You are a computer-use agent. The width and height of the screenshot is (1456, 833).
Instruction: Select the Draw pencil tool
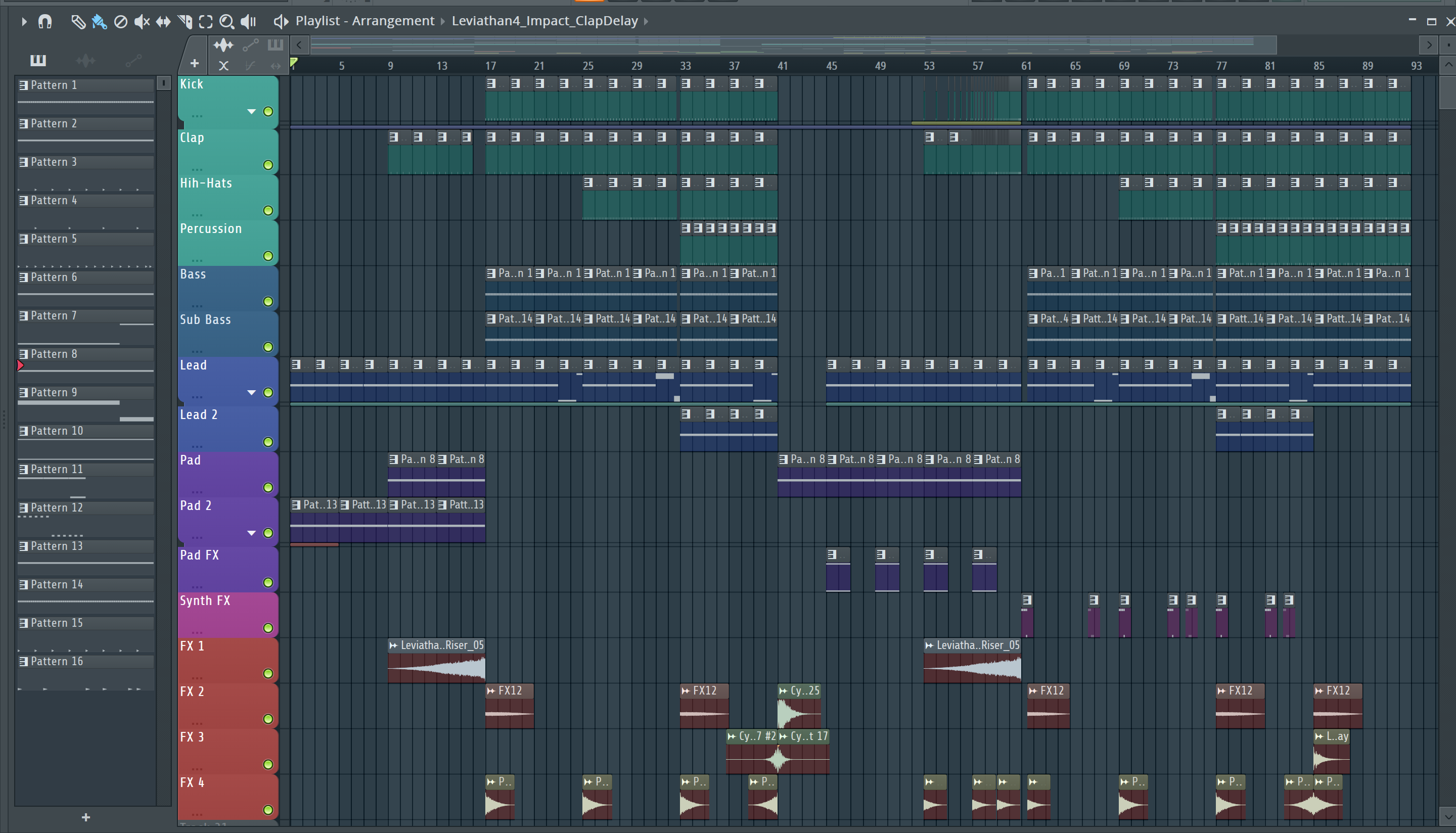pyautogui.click(x=78, y=22)
